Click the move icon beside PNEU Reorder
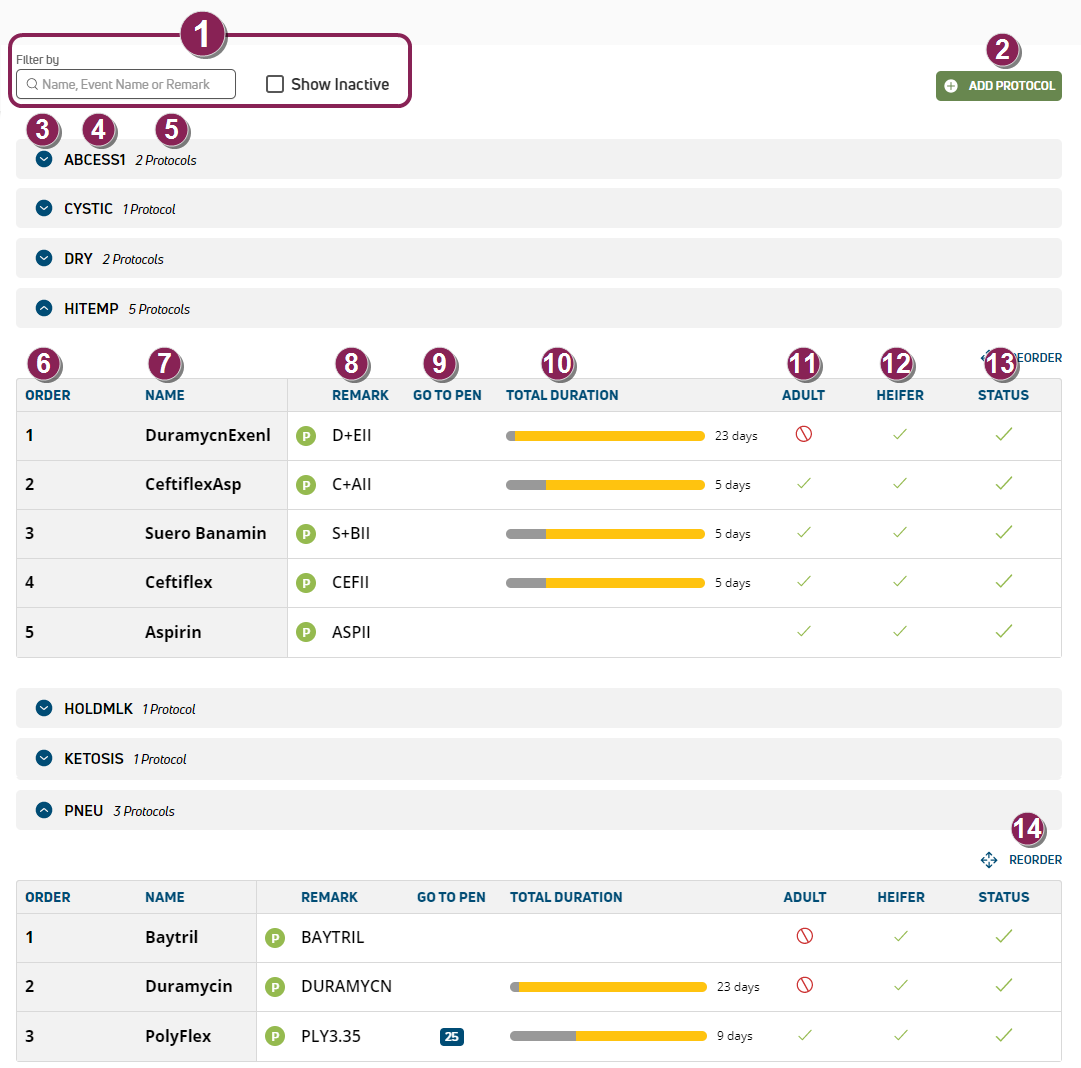The width and height of the screenshot is (1081, 1068). [x=988, y=860]
